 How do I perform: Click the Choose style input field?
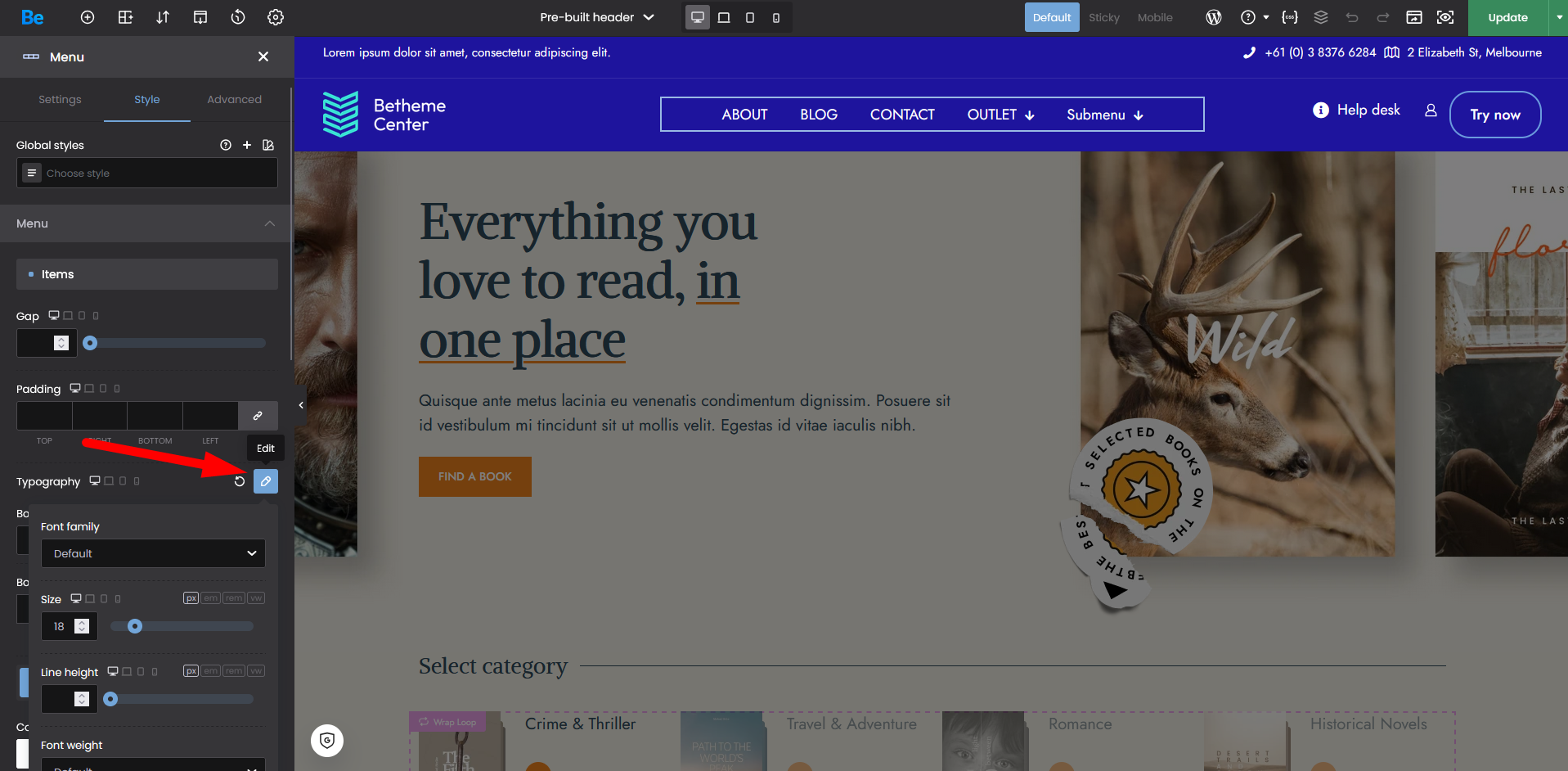[x=155, y=174]
